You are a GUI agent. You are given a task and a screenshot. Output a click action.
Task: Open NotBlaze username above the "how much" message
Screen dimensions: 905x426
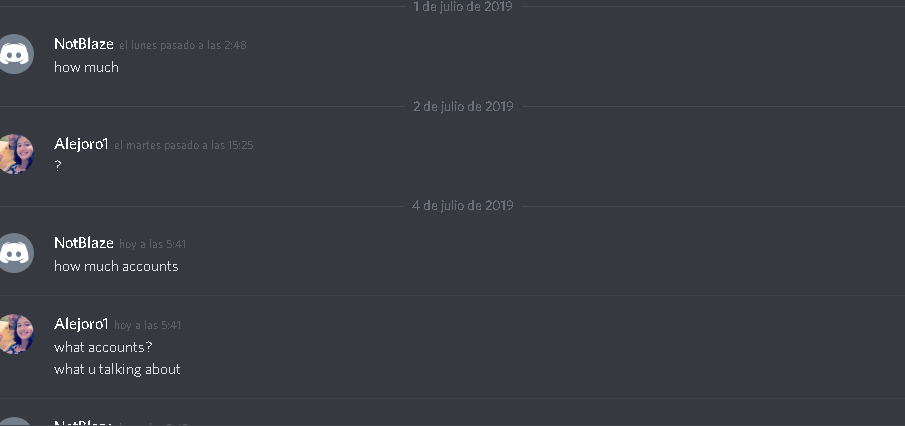(x=84, y=44)
